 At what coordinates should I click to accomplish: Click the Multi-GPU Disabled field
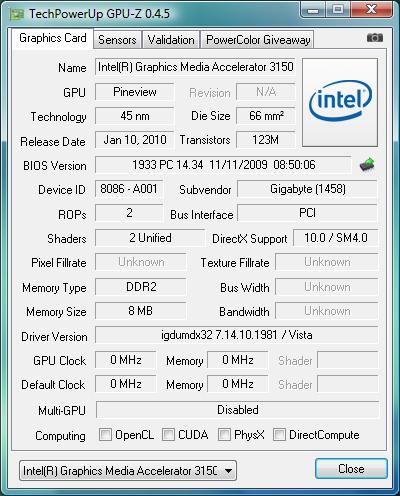tap(238, 410)
